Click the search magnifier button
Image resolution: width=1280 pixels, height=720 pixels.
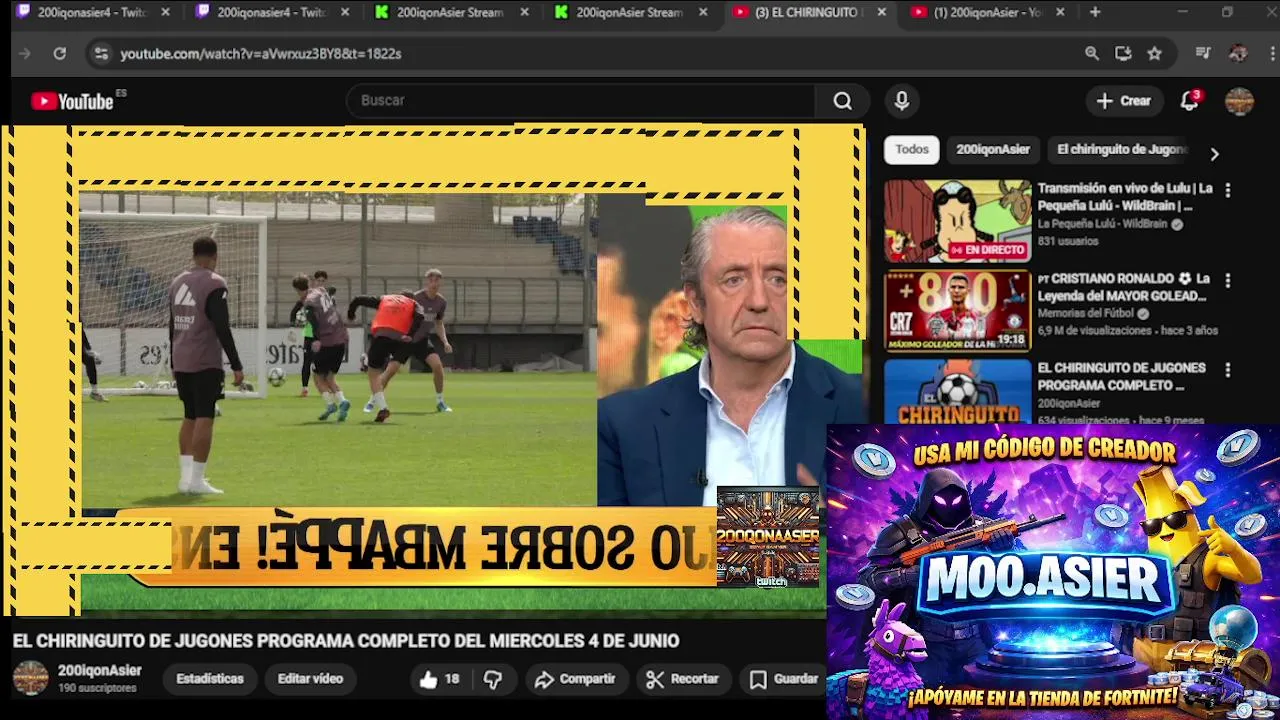click(843, 101)
